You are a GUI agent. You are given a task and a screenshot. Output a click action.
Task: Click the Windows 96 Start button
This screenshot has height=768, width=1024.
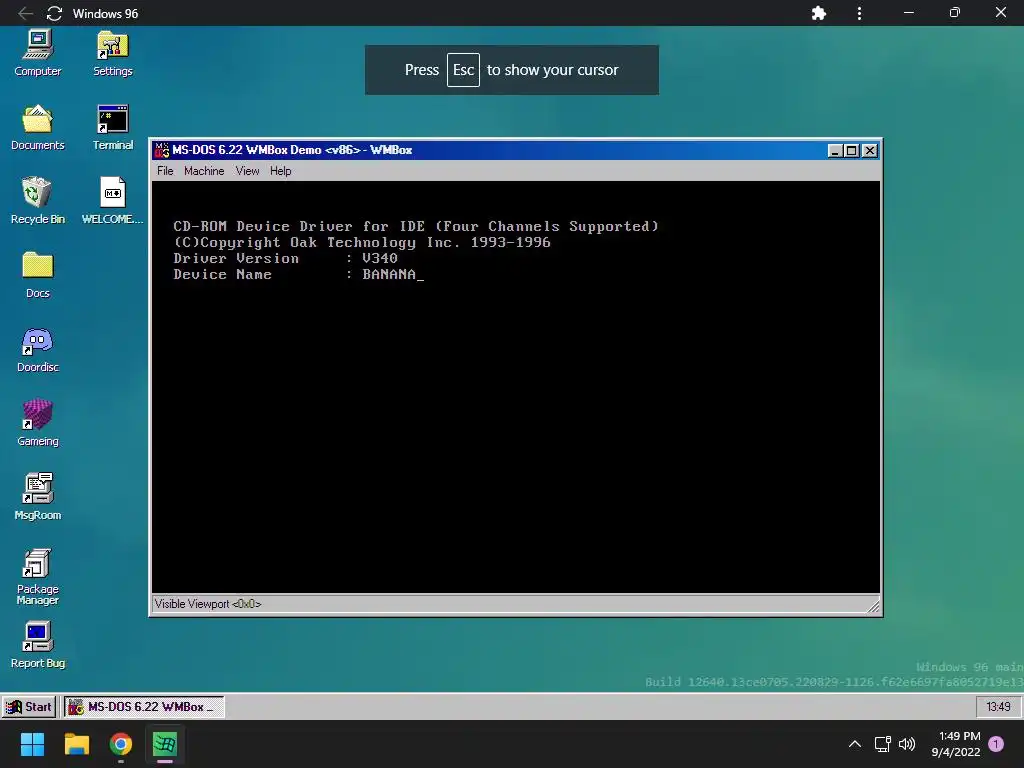pyautogui.click(x=29, y=707)
